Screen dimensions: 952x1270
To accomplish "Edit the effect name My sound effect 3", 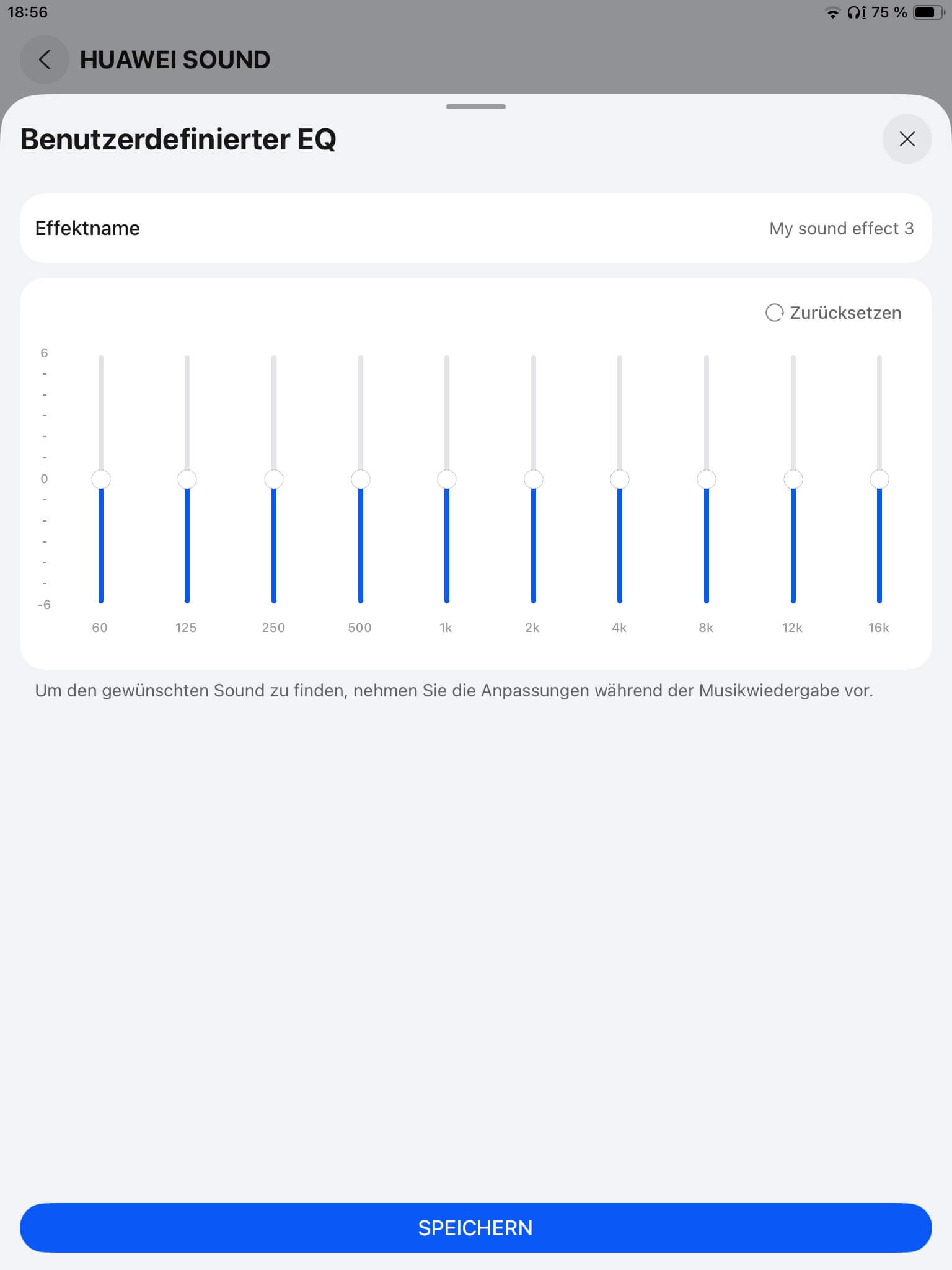I will pyautogui.click(x=841, y=228).
